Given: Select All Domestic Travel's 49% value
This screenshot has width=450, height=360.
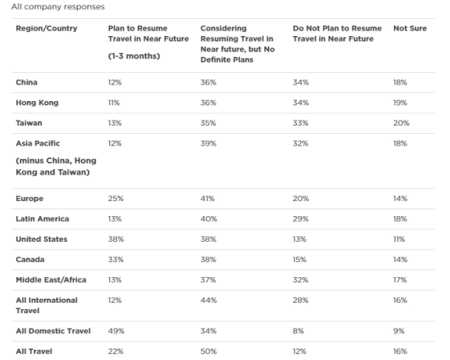Looking at the screenshot, I should click(116, 331).
